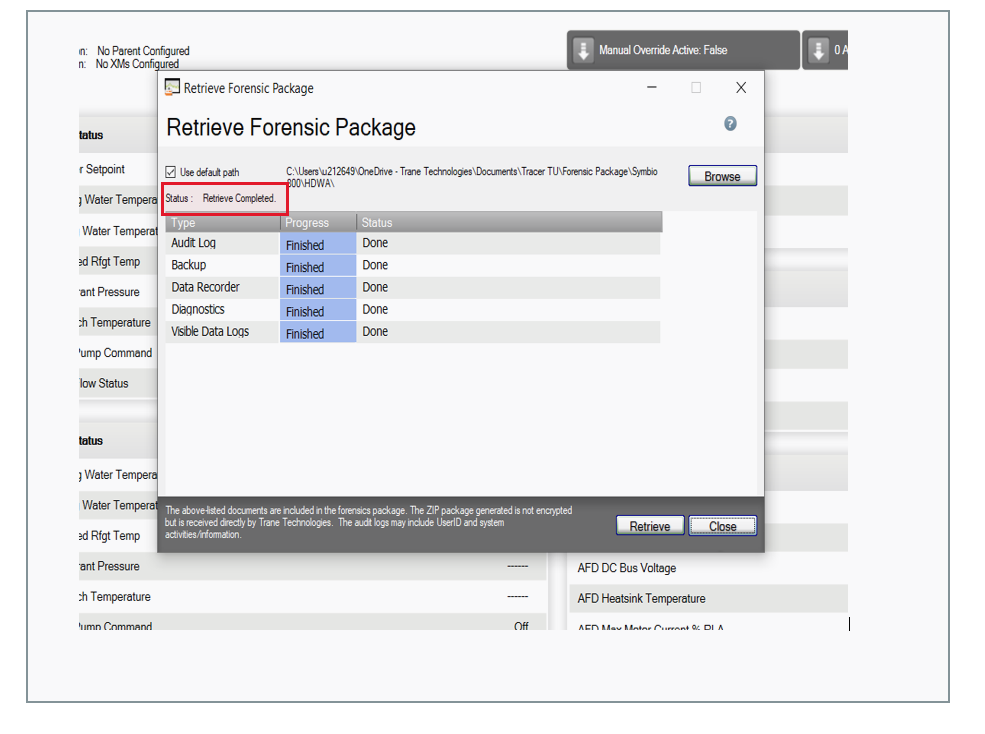This screenshot has width=985, height=734.
Task: Click the Retrieve button
Action: [x=650, y=526]
